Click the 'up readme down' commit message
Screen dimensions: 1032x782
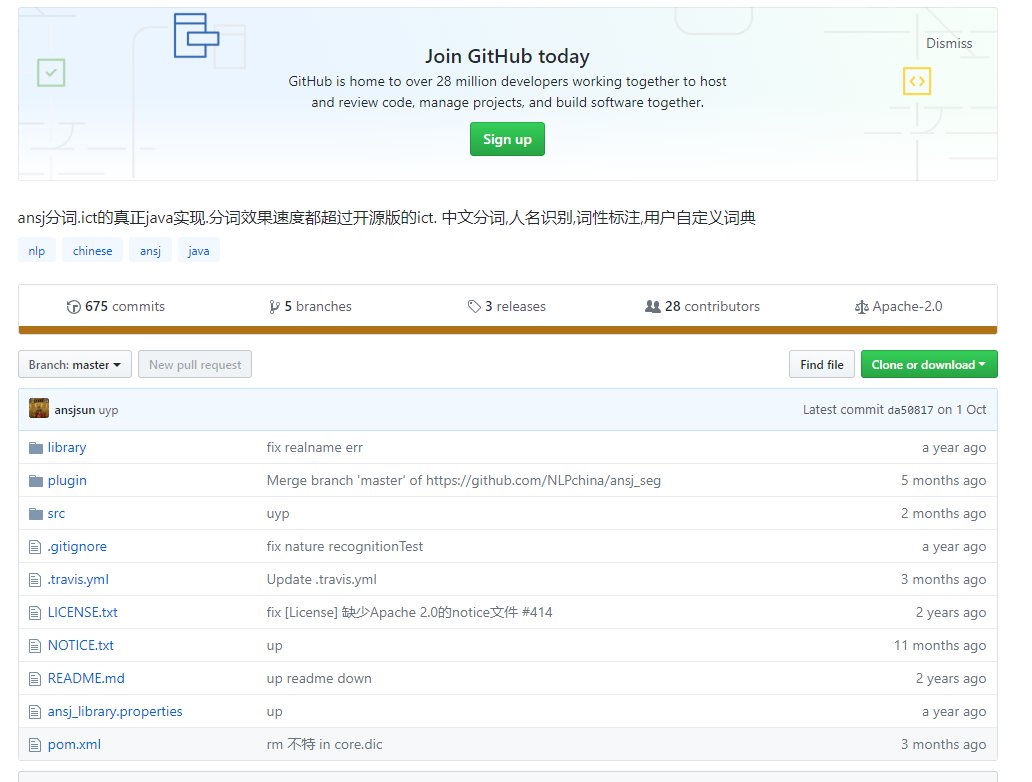coord(319,679)
